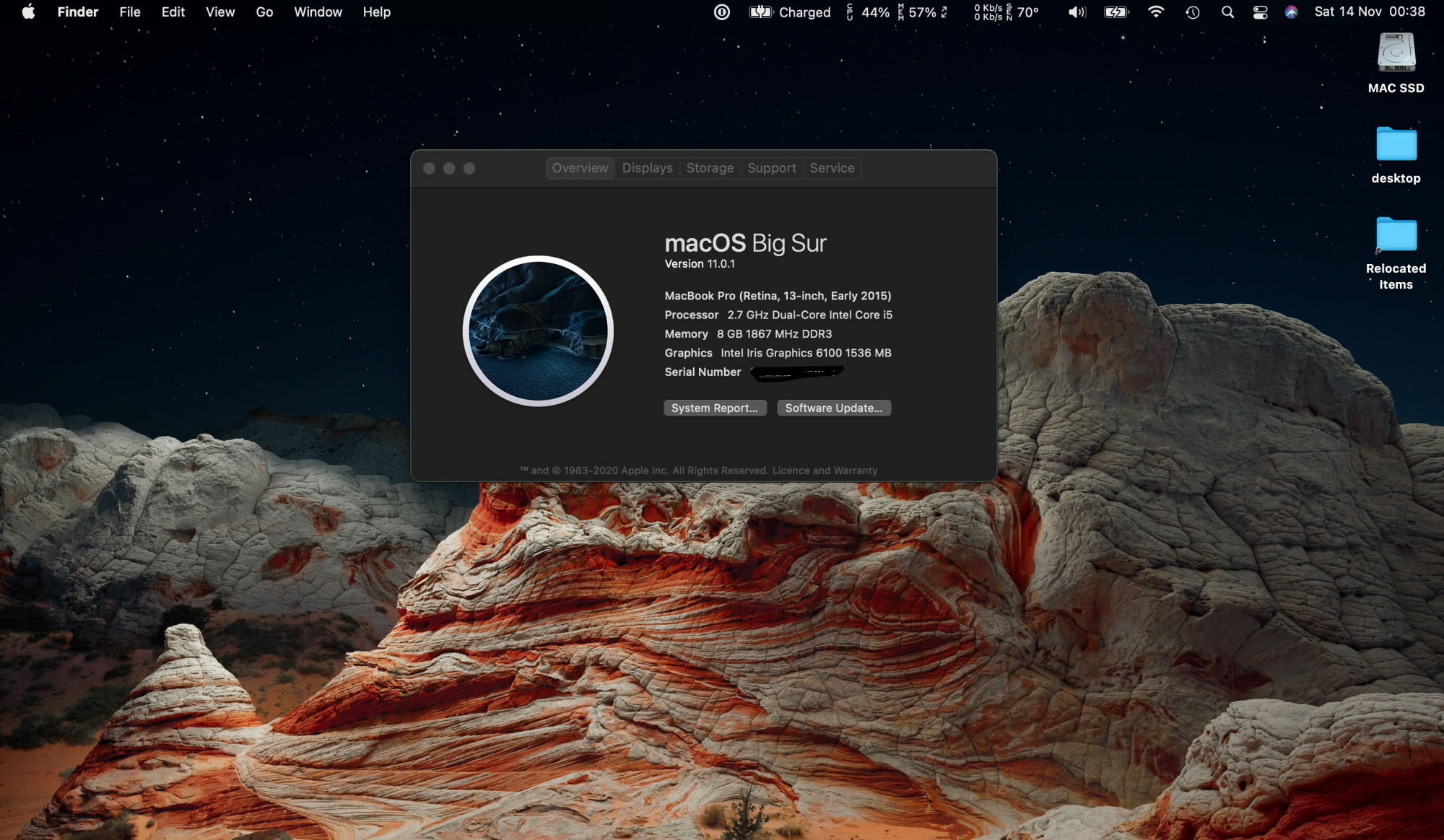Click the Software Update... button
Viewport: 1444px width, 840px height.
(834, 408)
